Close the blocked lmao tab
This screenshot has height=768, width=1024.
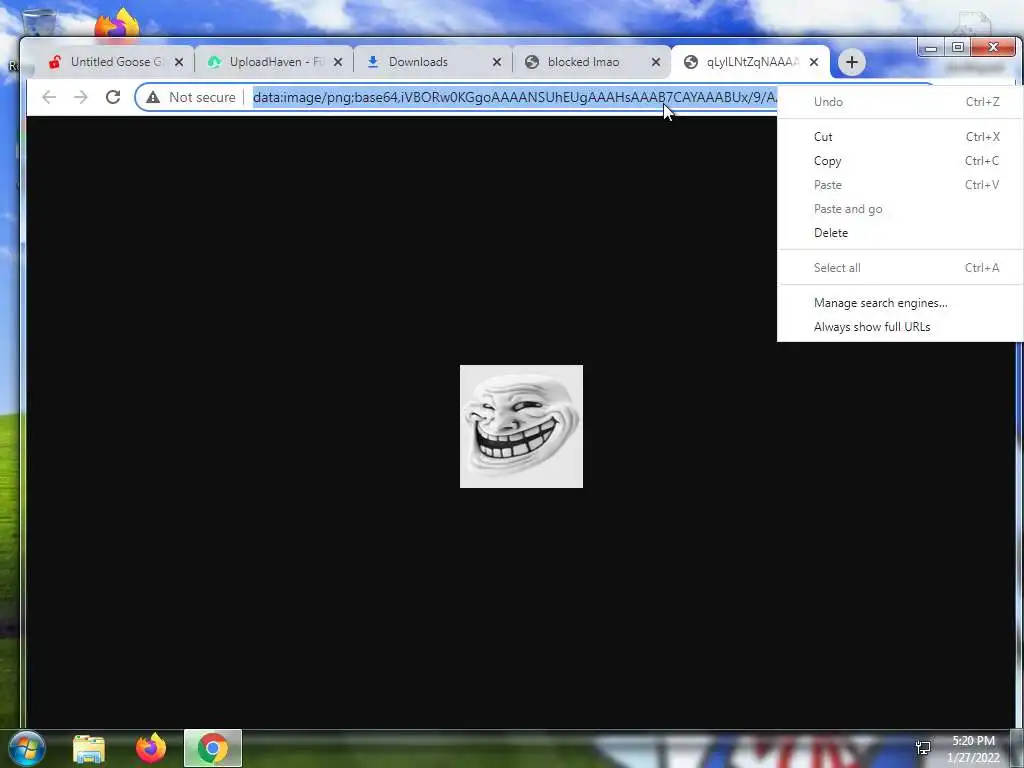[x=656, y=62]
